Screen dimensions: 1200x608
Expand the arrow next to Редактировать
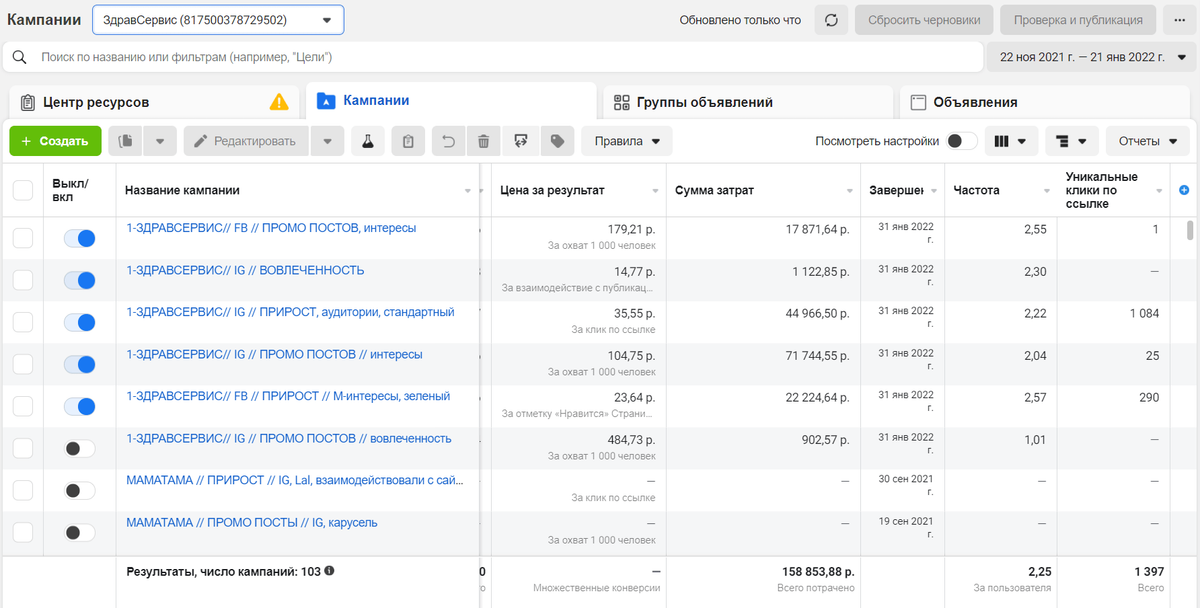tap(328, 141)
